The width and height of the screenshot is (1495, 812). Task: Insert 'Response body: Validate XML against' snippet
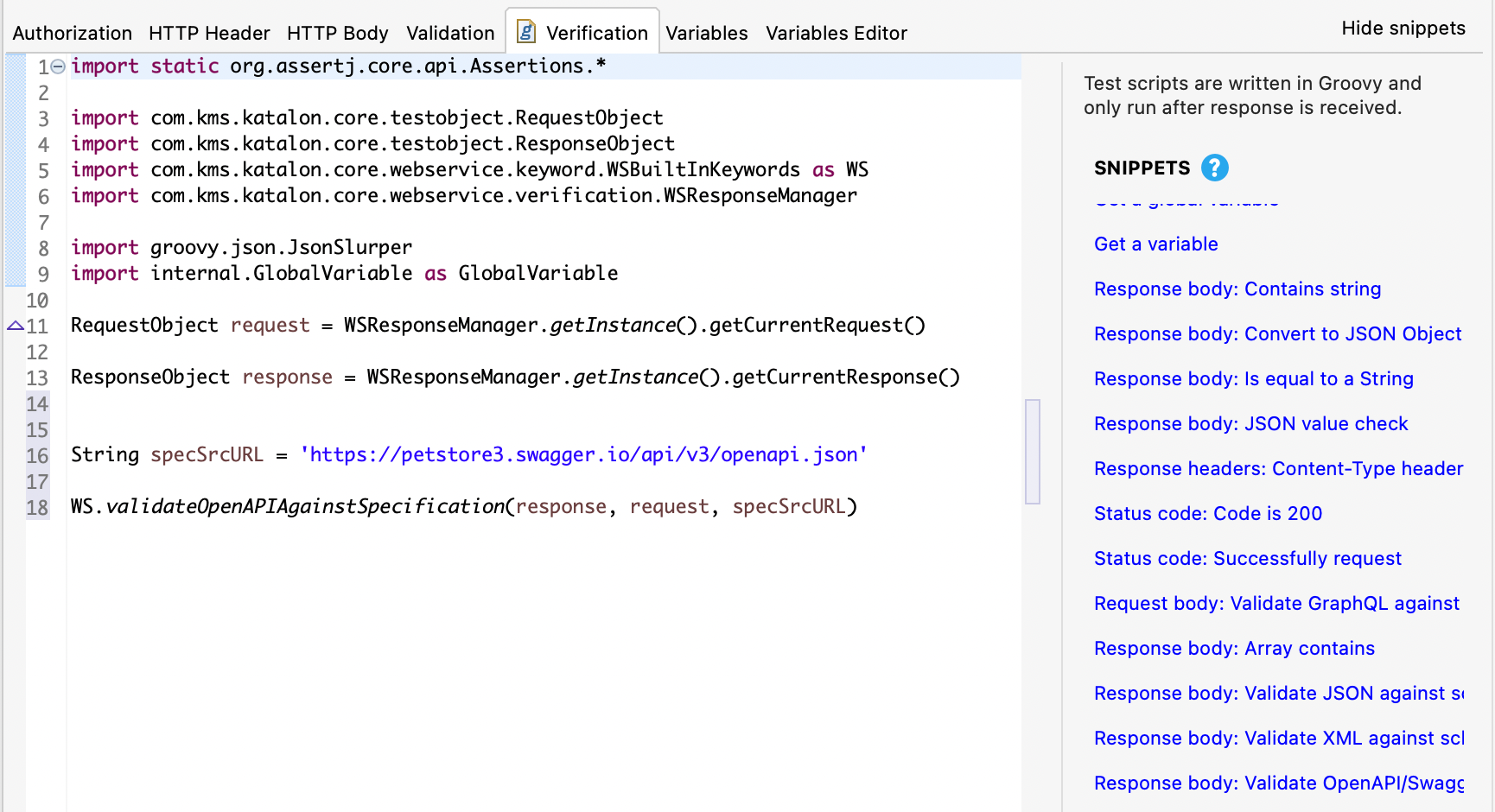[1279, 738]
